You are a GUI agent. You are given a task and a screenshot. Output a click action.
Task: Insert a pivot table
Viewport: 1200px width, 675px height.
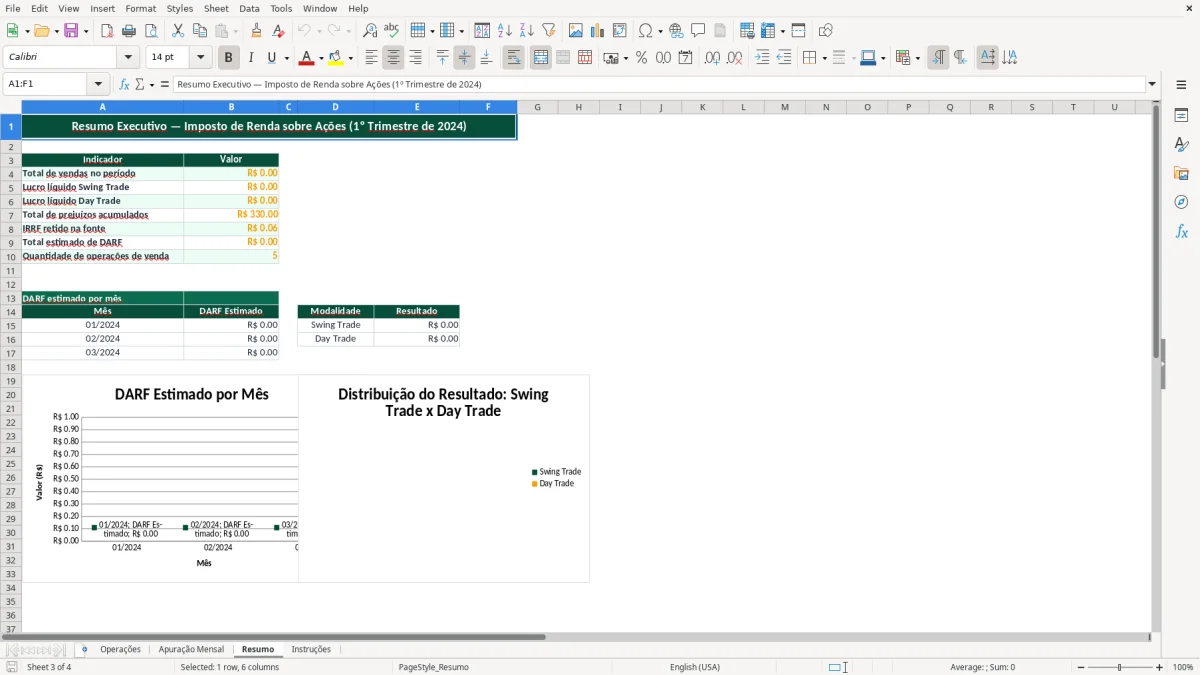click(620, 31)
